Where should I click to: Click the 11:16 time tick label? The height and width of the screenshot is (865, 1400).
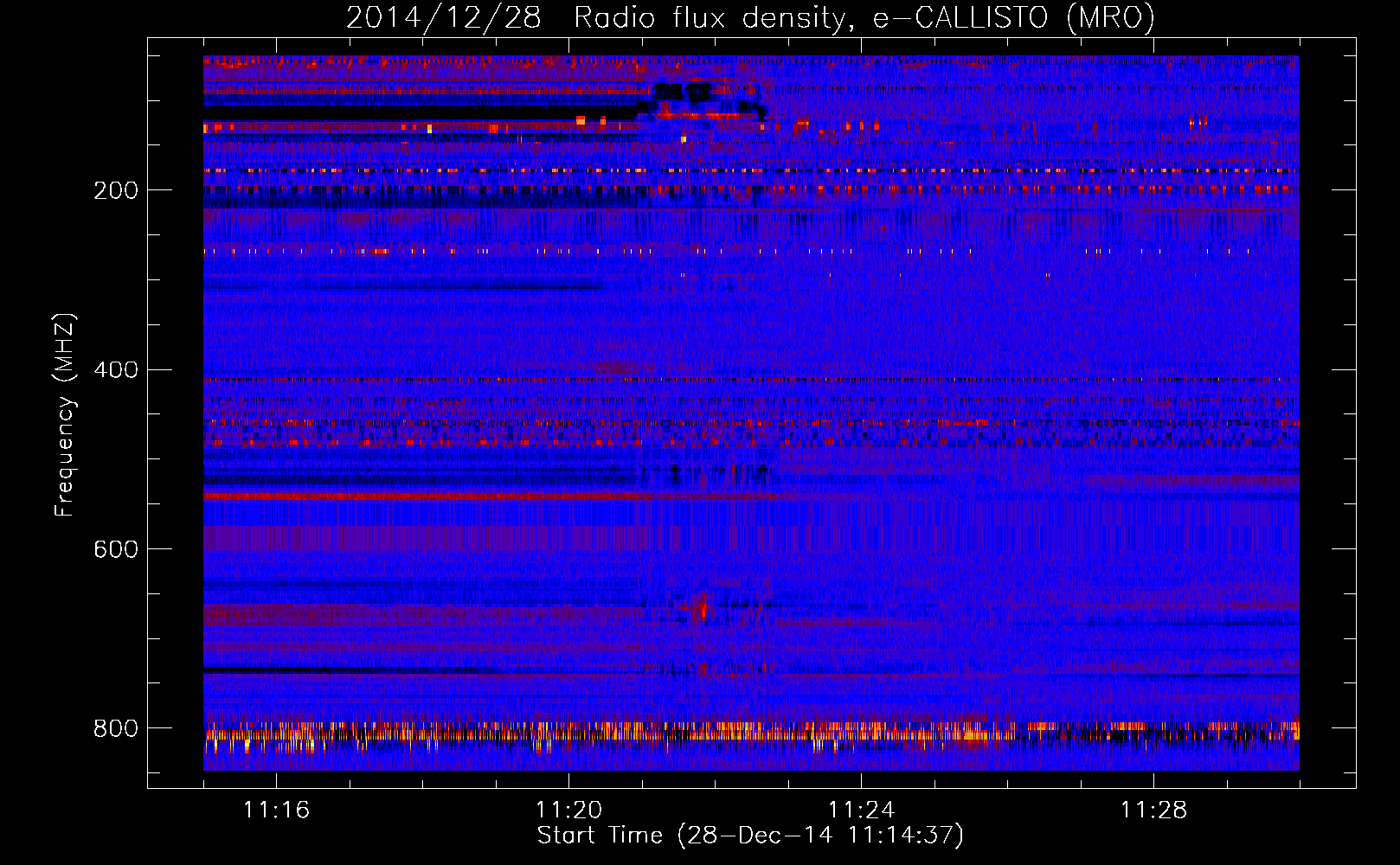click(x=276, y=810)
